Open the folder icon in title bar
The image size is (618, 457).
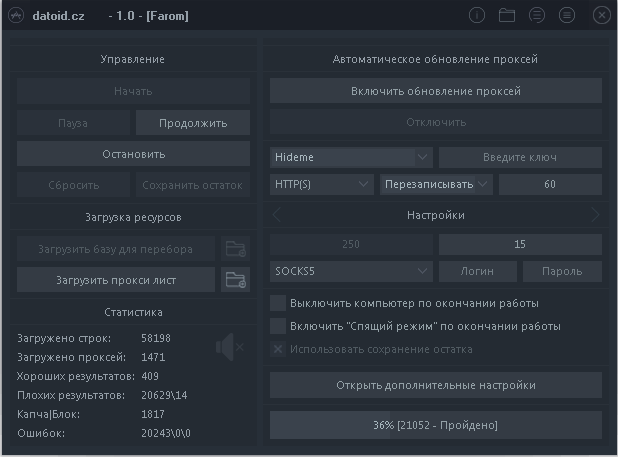coord(507,15)
